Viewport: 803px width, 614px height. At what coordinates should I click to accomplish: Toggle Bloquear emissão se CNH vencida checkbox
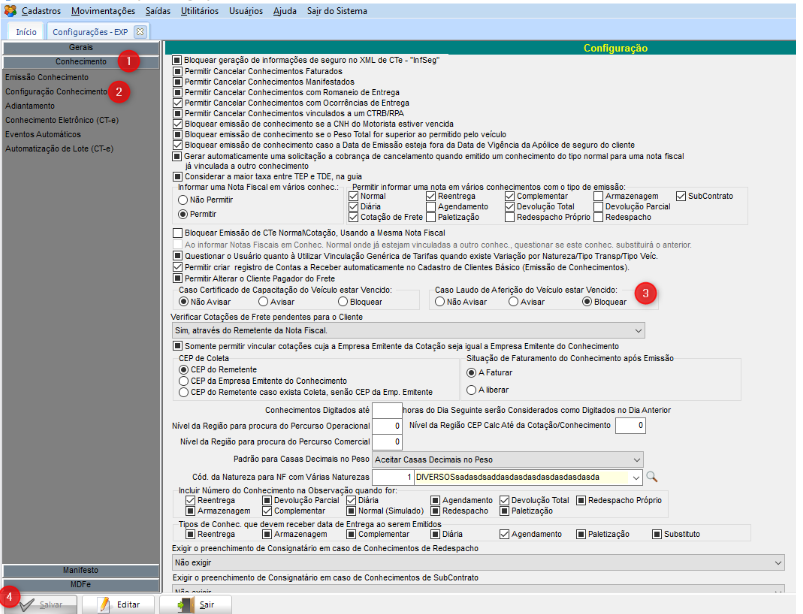pyautogui.click(x=178, y=124)
